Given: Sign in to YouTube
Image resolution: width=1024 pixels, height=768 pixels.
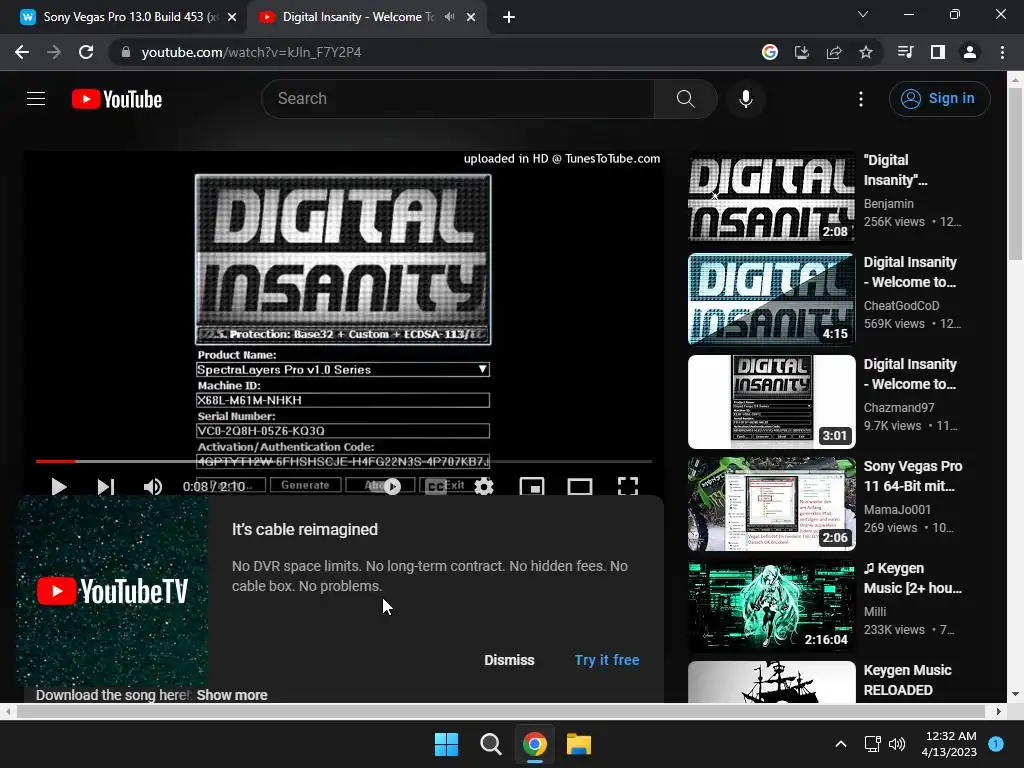Looking at the screenshot, I should (939, 99).
